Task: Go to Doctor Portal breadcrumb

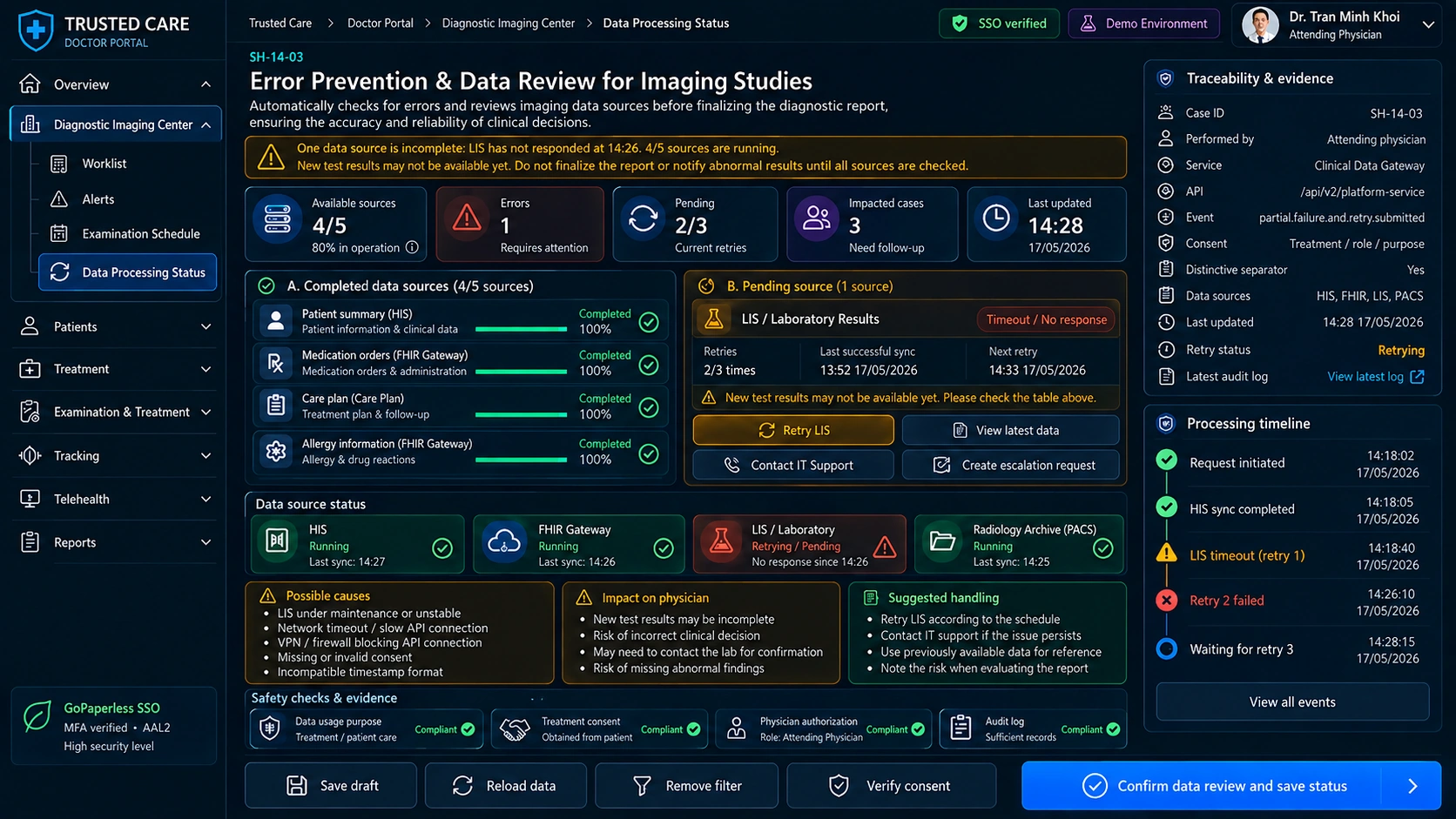Action: (381, 23)
